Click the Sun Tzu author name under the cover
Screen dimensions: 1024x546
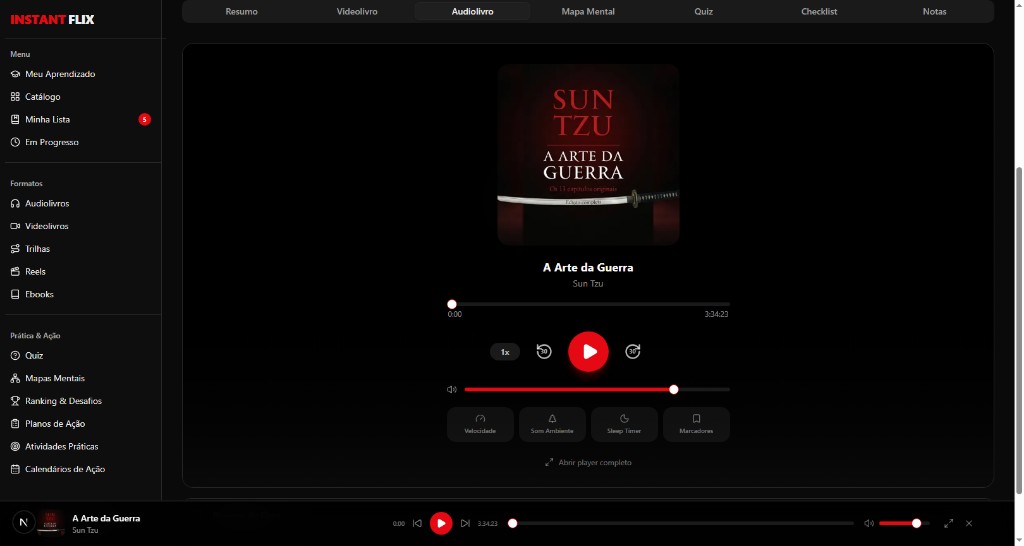(588, 283)
